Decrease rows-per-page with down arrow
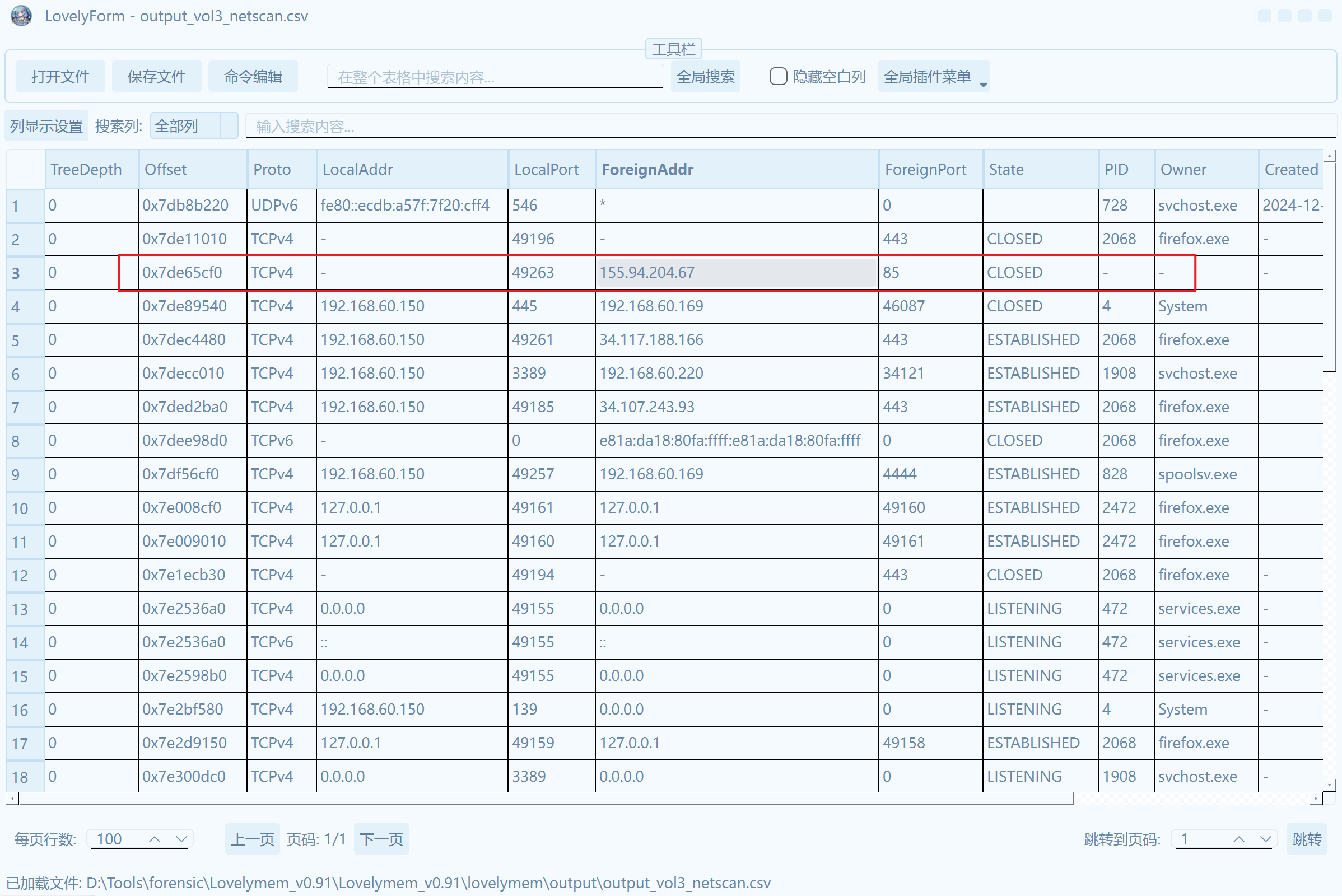 click(181, 839)
